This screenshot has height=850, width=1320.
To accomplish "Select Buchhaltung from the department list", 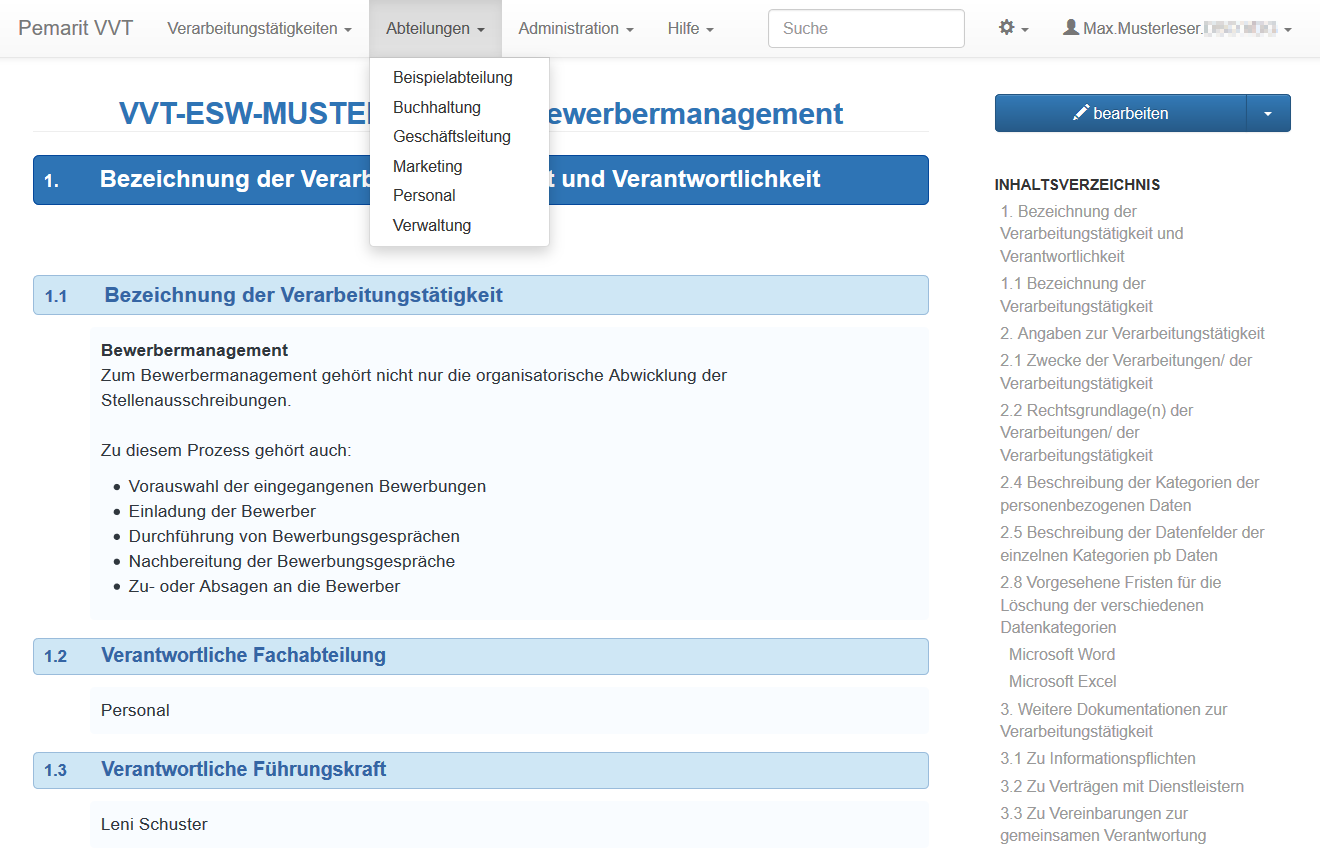I will (x=436, y=107).
